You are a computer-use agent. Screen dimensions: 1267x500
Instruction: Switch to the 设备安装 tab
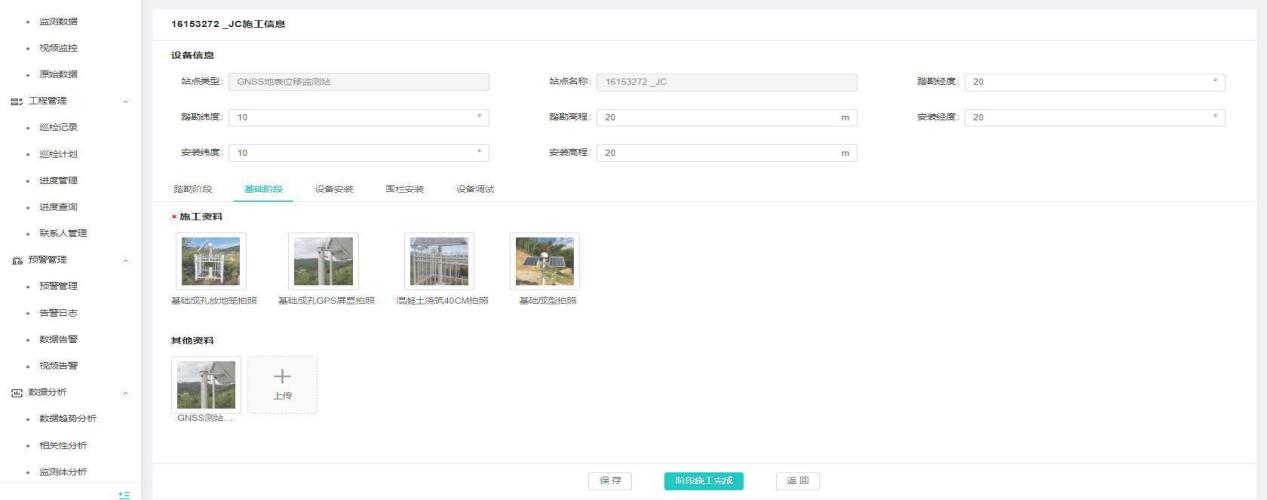coord(335,189)
